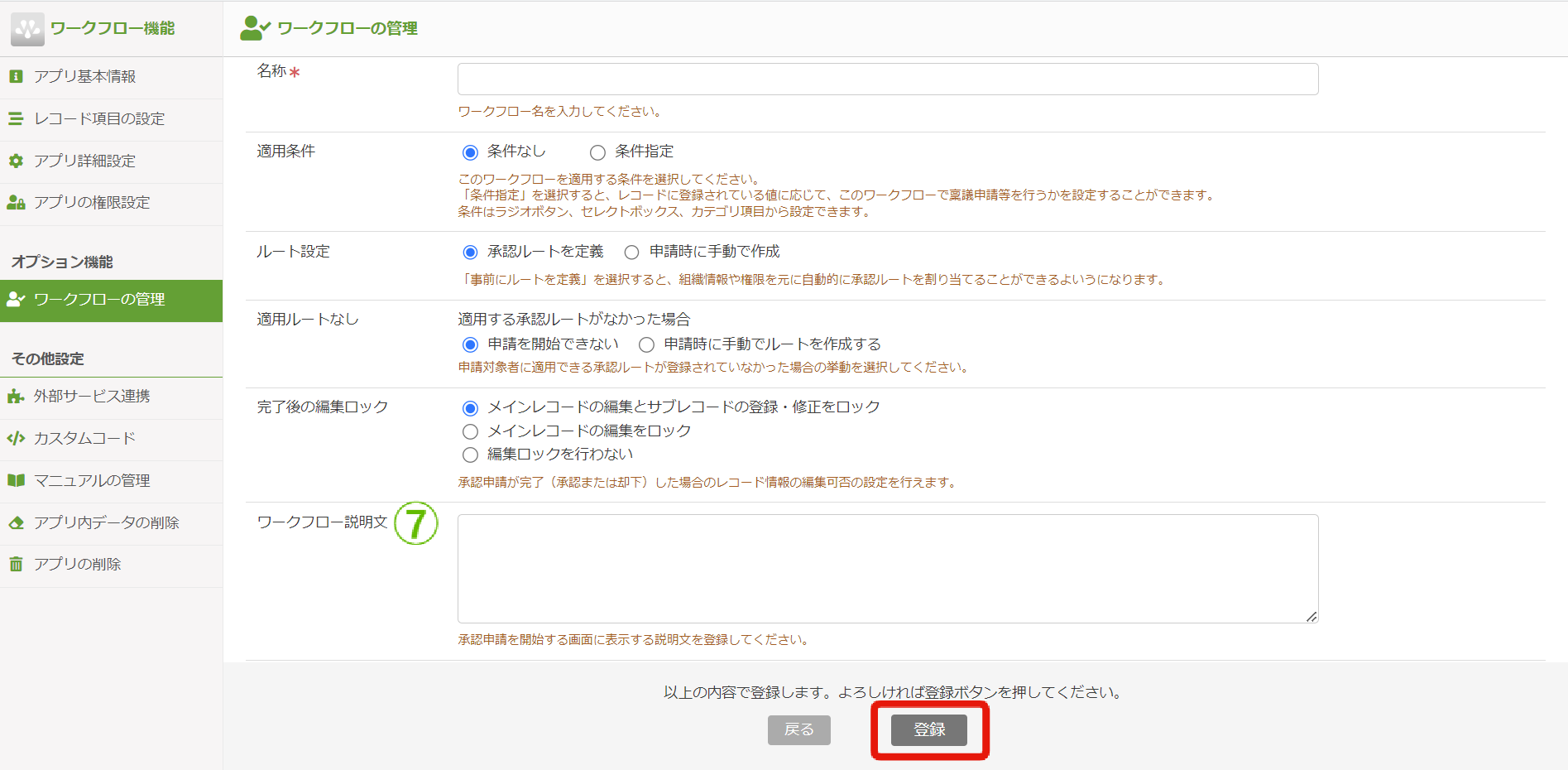Click the 以上の内容で登録します confirmation text

click(x=894, y=692)
